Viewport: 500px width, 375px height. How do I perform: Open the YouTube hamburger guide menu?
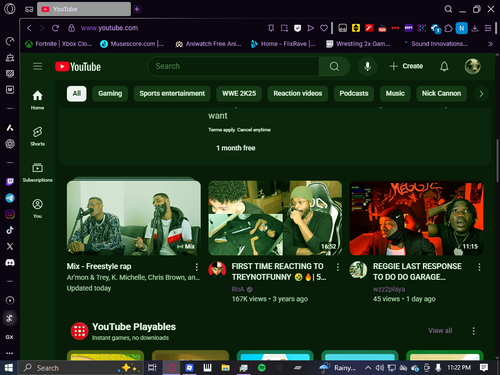(x=38, y=66)
